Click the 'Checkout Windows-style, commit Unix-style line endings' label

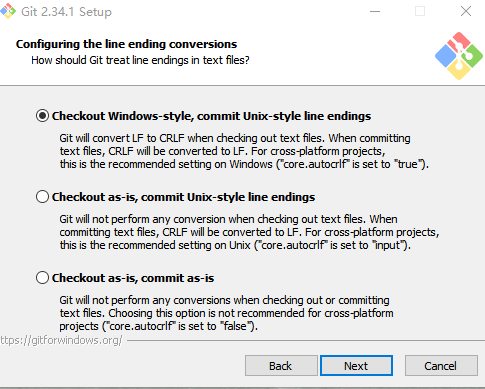tap(211, 116)
